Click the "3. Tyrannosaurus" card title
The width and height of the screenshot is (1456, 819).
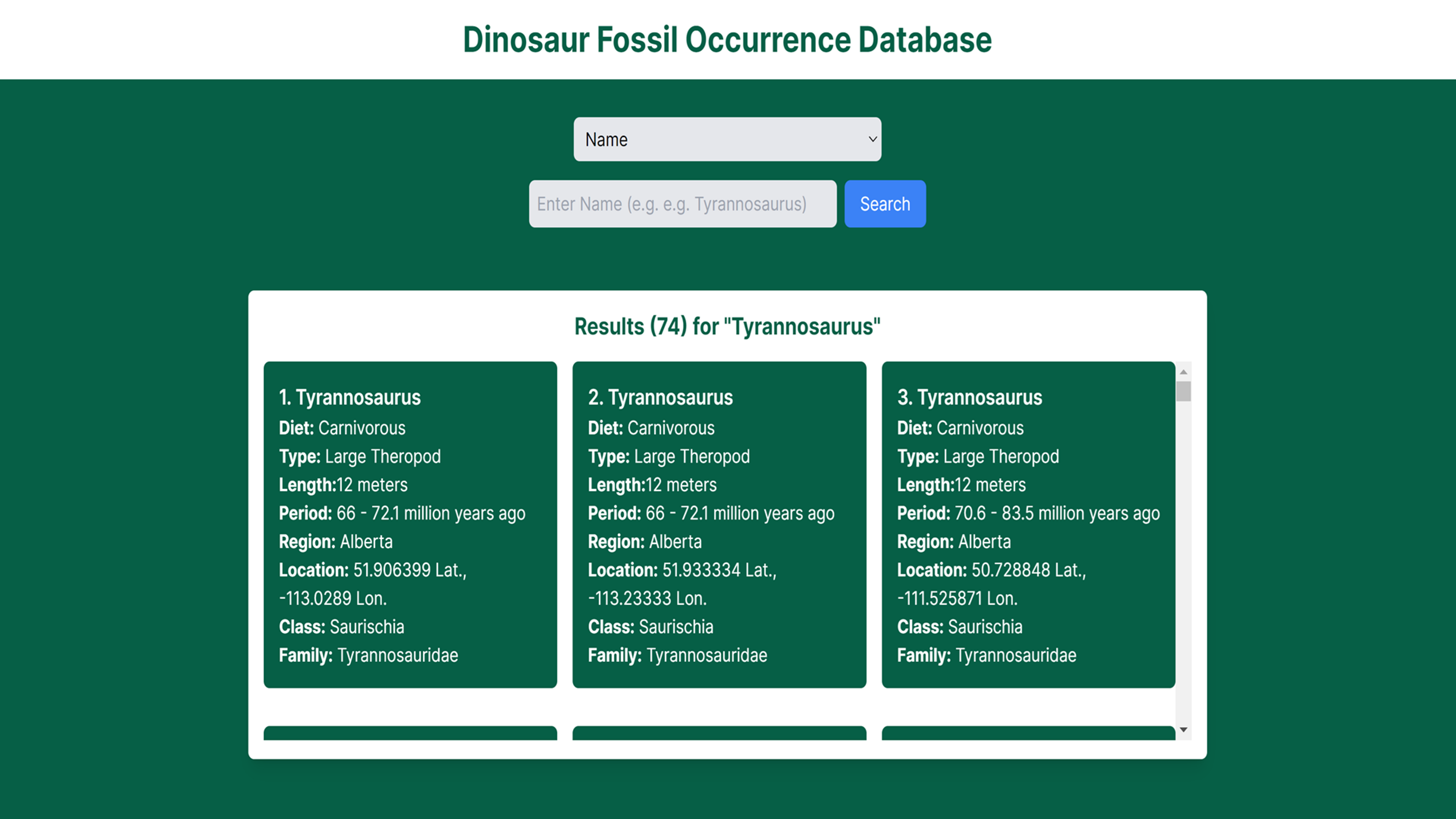tap(970, 397)
